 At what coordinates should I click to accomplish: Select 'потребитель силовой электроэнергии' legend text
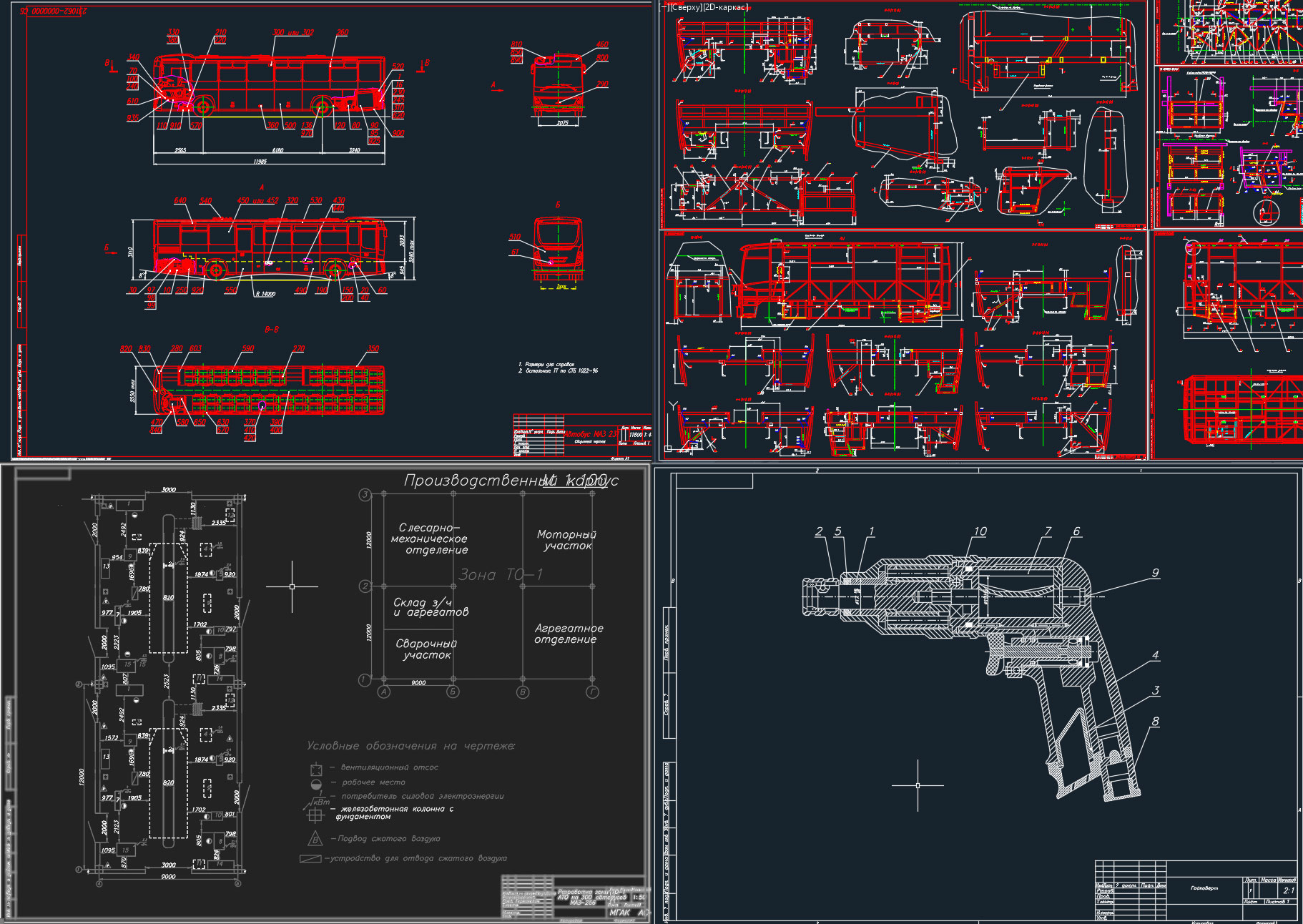(423, 796)
